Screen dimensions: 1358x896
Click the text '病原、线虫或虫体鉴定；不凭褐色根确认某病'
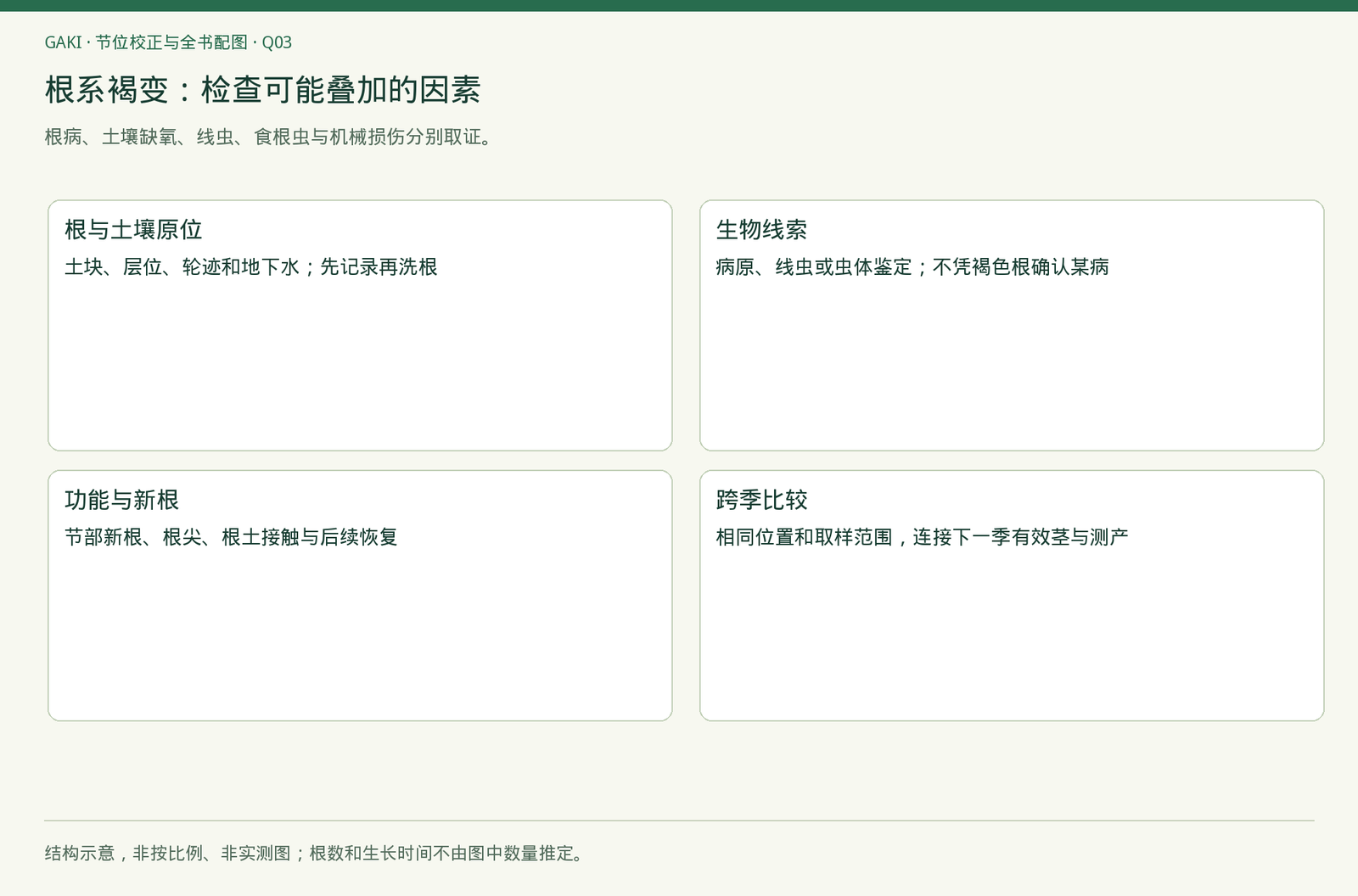912,267
